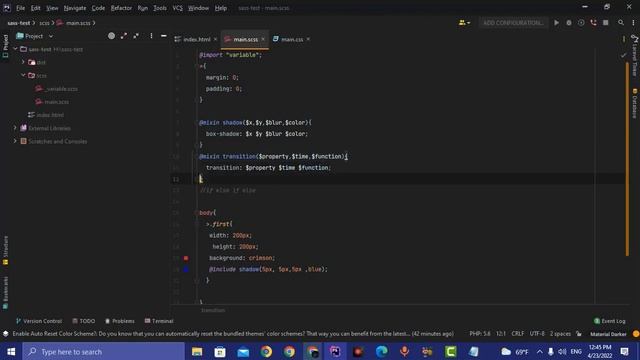
Task: Open Version Control tool window
Action: pyautogui.click(x=39, y=321)
